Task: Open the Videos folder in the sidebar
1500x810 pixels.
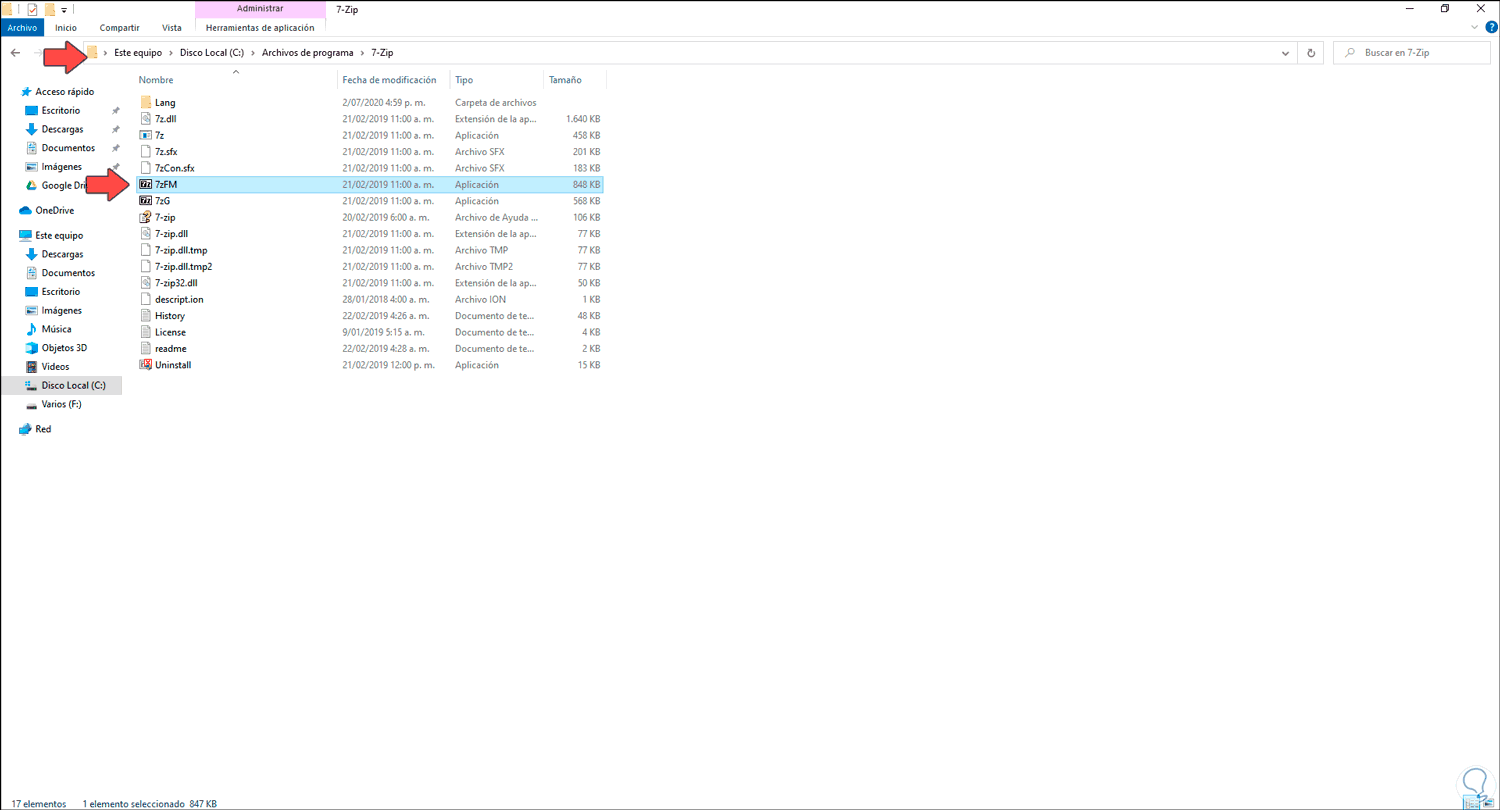Action: coord(55,367)
